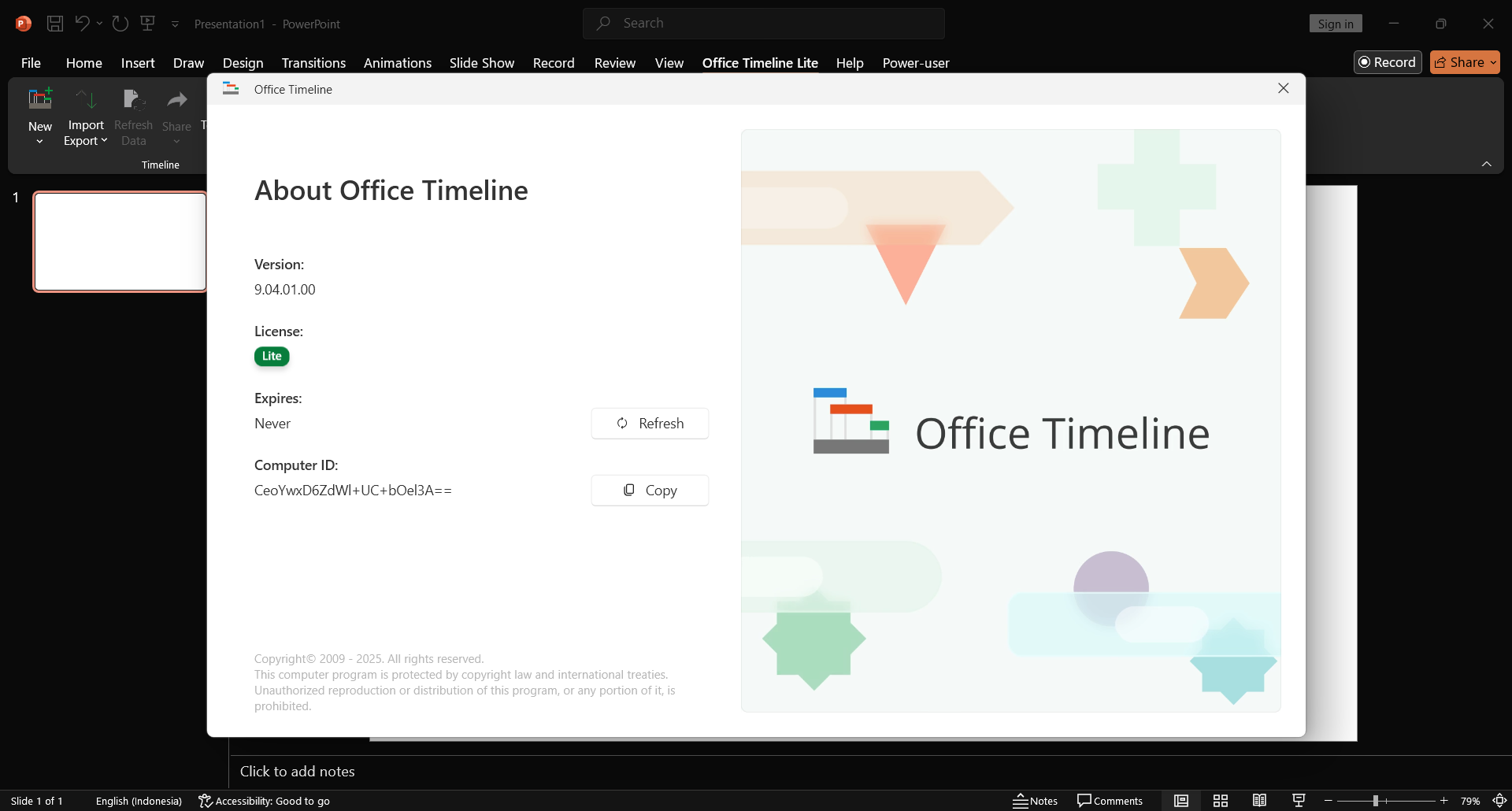Switch to Reading View icon
The width and height of the screenshot is (1512, 811).
click(1259, 801)
